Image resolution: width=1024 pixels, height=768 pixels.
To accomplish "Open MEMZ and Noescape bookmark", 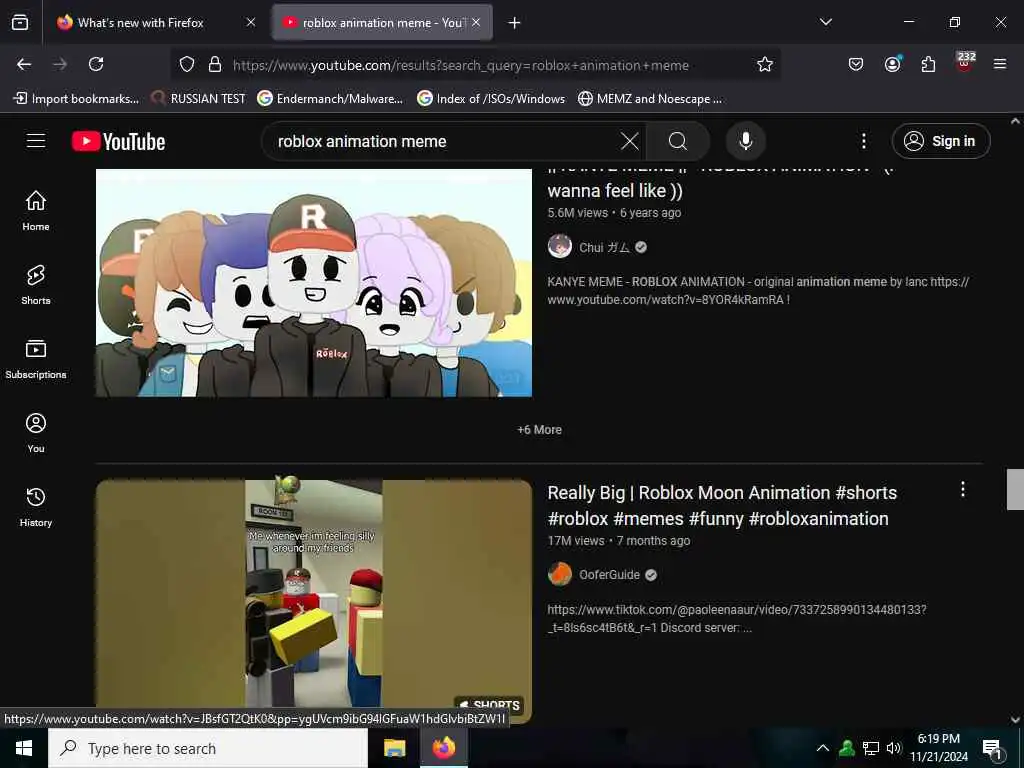I will pos(650,99).
